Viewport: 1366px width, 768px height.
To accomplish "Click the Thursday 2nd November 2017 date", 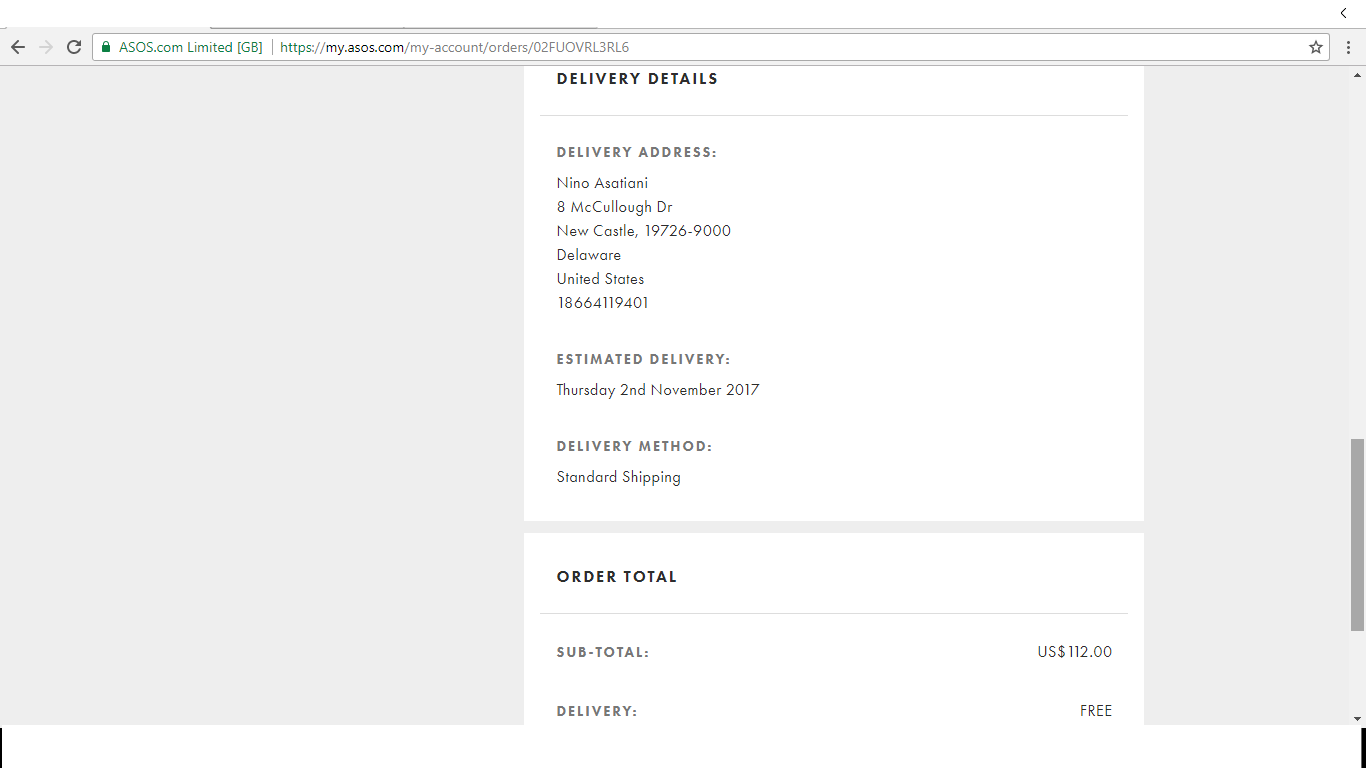I will point(657,390).
